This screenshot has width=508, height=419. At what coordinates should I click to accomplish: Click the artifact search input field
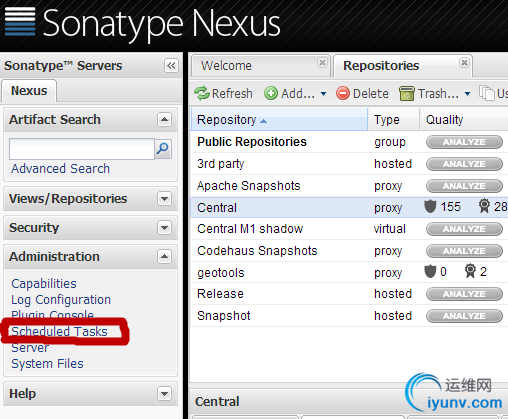tap(82, 149)
